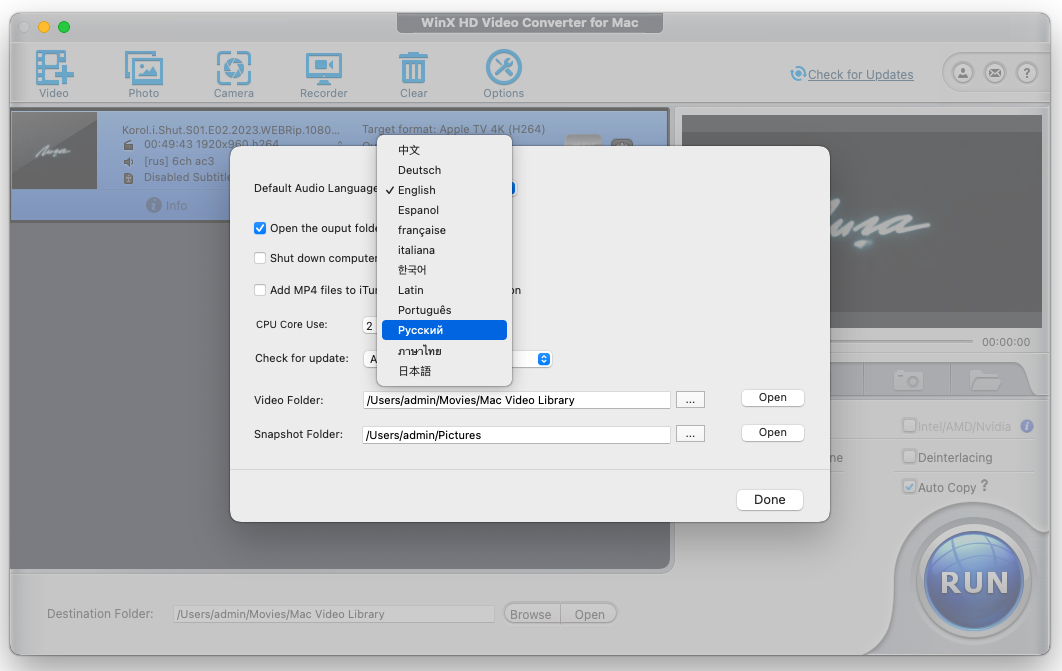This screenshot has width=1062, height=671.
Task: Open the screen Recorder tool
Action: pyautogui.click(x=324, y=68)
